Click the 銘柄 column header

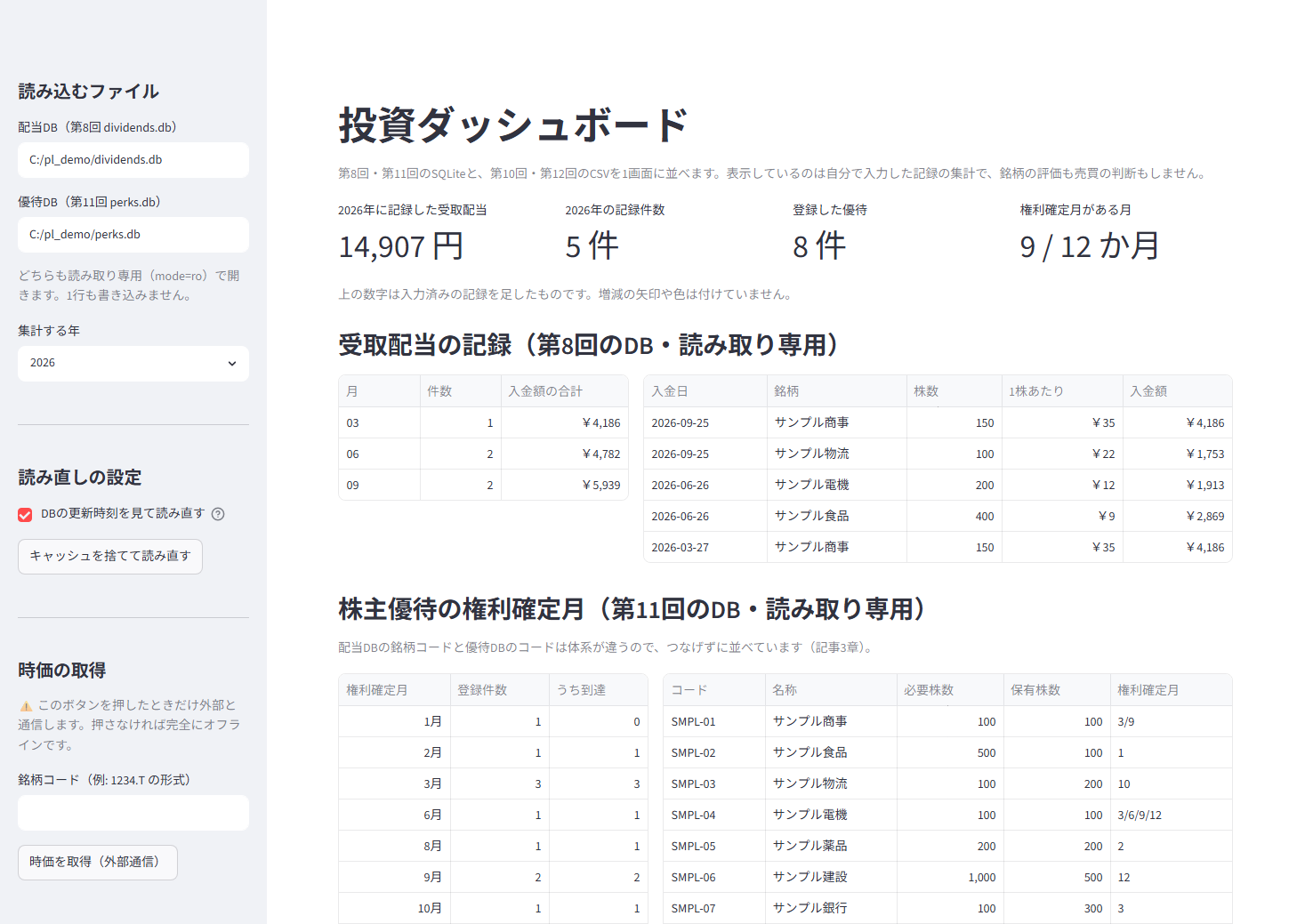837,391
